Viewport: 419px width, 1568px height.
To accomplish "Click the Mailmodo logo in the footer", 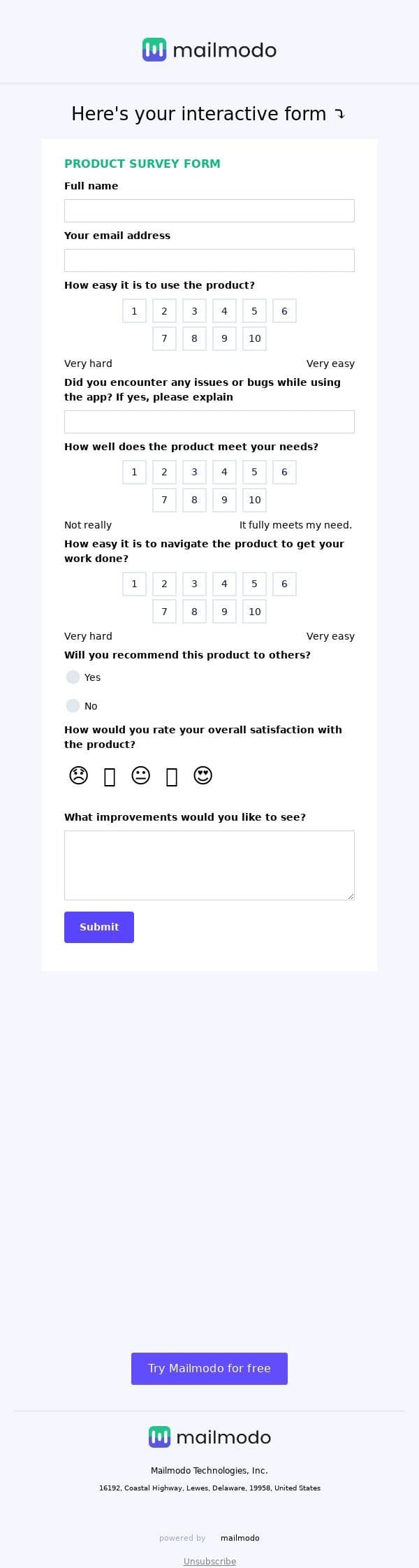I will click(209, 1437).
